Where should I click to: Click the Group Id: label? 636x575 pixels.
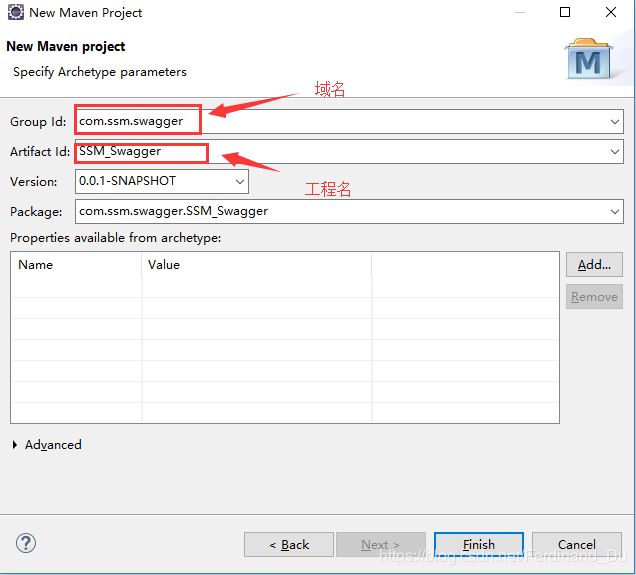[x=38, y=122]
